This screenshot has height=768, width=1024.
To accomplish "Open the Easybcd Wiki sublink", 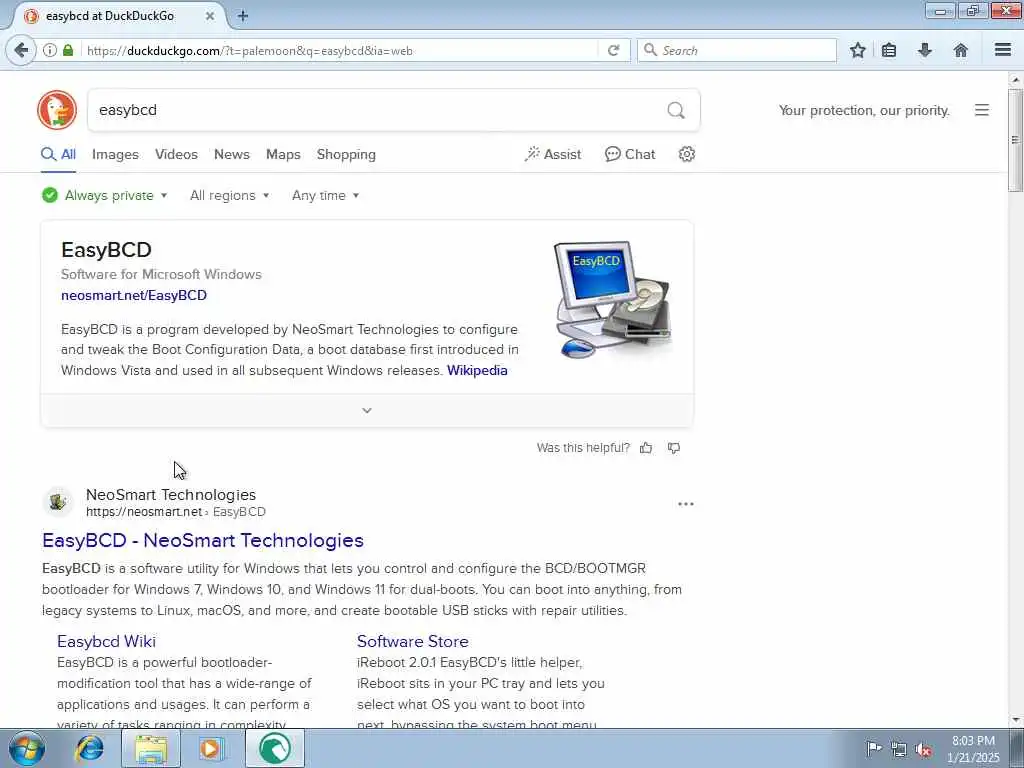I will point(106,641).
